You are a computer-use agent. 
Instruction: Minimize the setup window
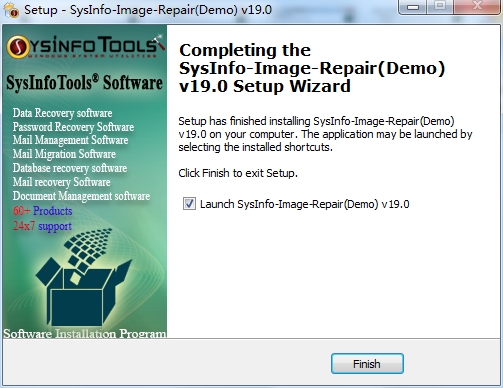pyautogui.click(x=413, y=6)
